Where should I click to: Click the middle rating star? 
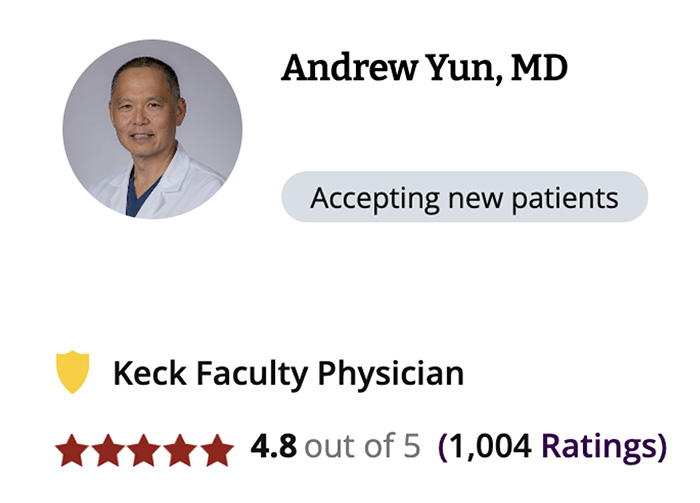pyautogui.click(x=144, y=450)
